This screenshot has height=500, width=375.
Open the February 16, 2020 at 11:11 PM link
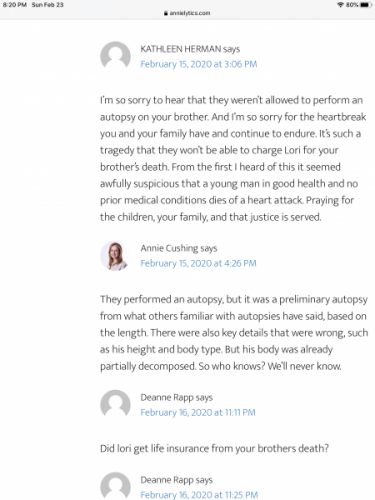pos(198,412)
